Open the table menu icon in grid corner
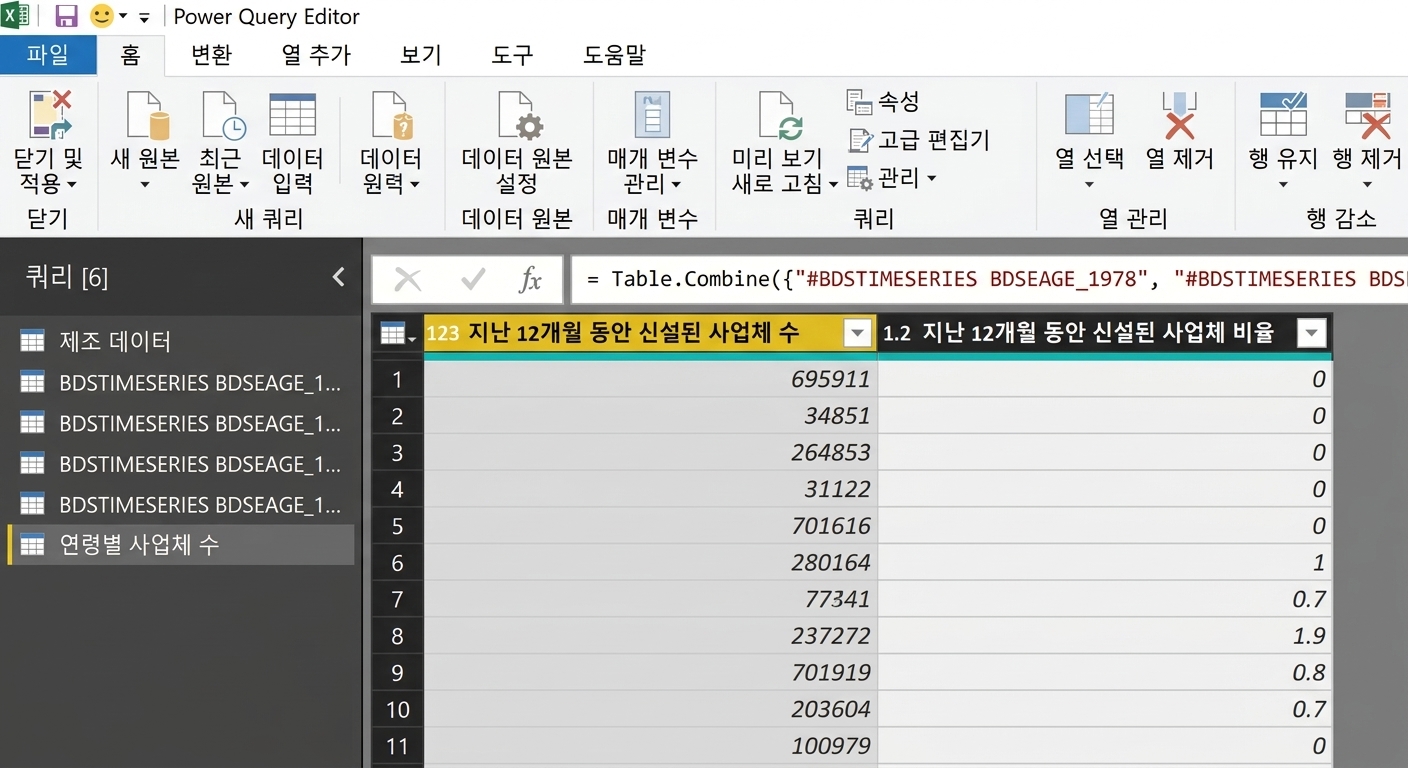Viewport: 1408px width, 768px height. pos(397,335)
